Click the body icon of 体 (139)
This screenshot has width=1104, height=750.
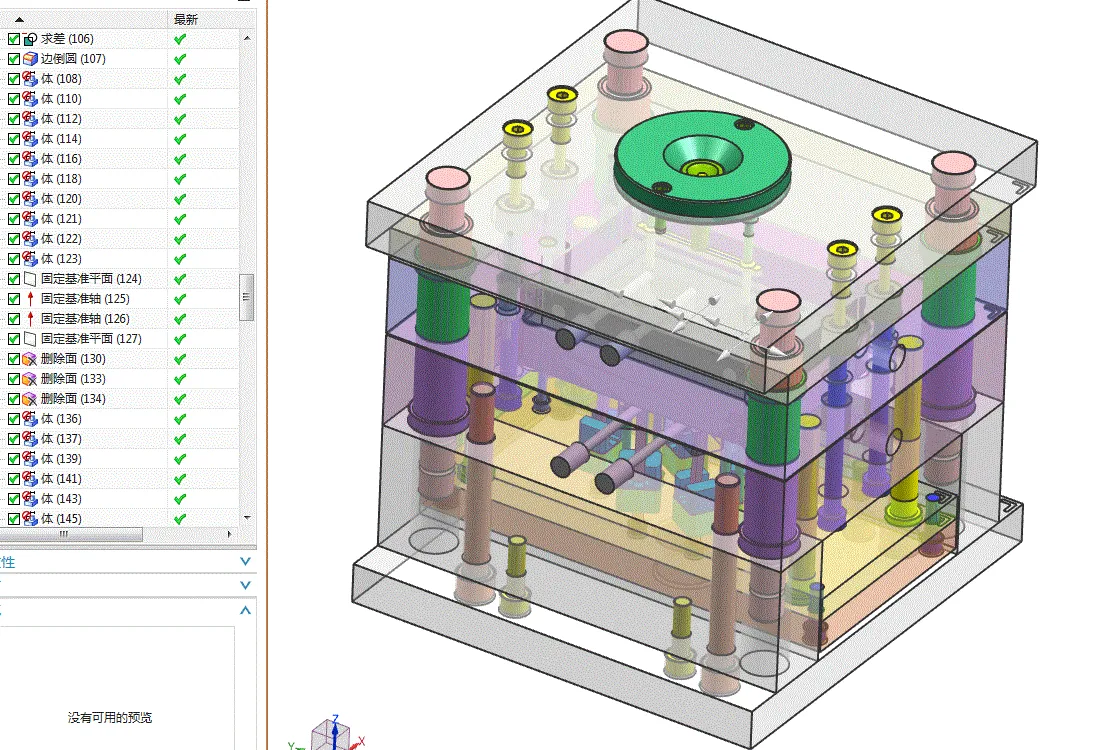click(30, 459)
